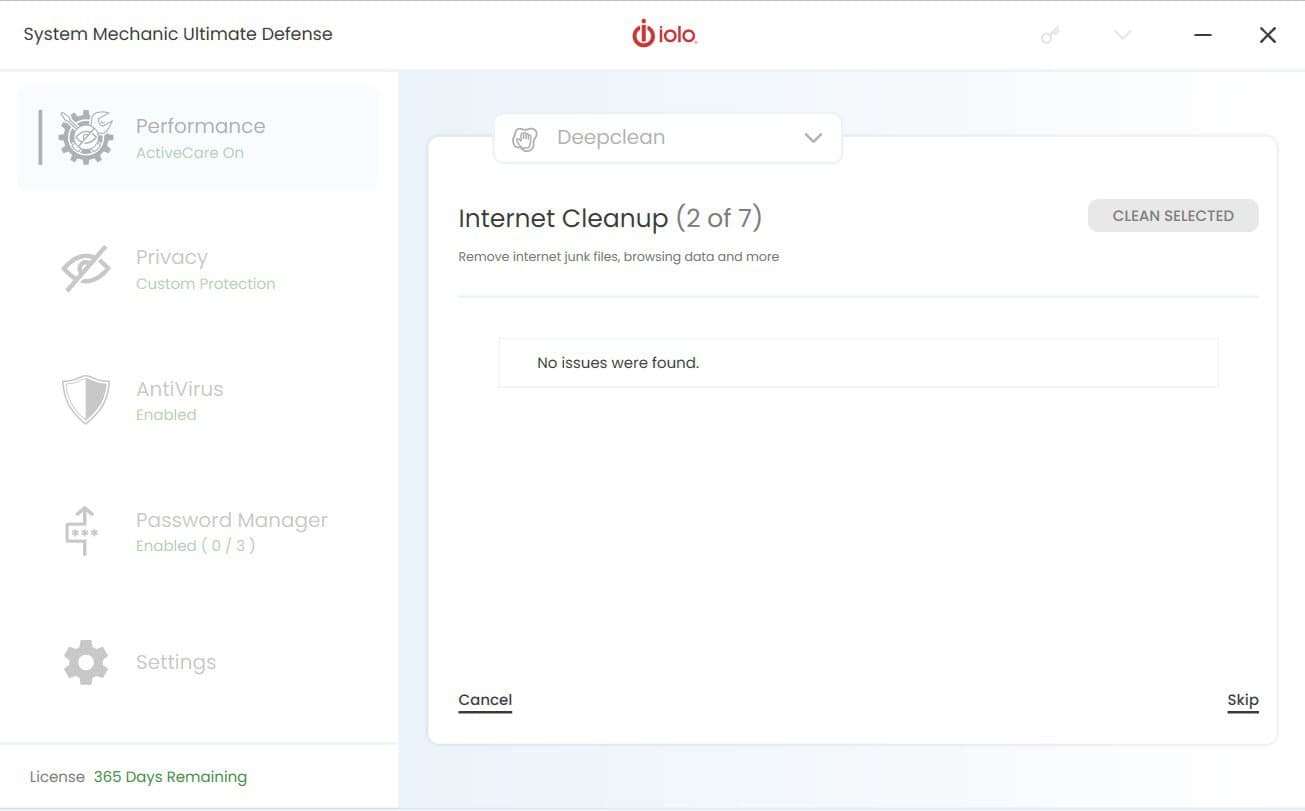
Task: Expand the Deepclean dropdown chevron
Action: [x=813, y=138]
